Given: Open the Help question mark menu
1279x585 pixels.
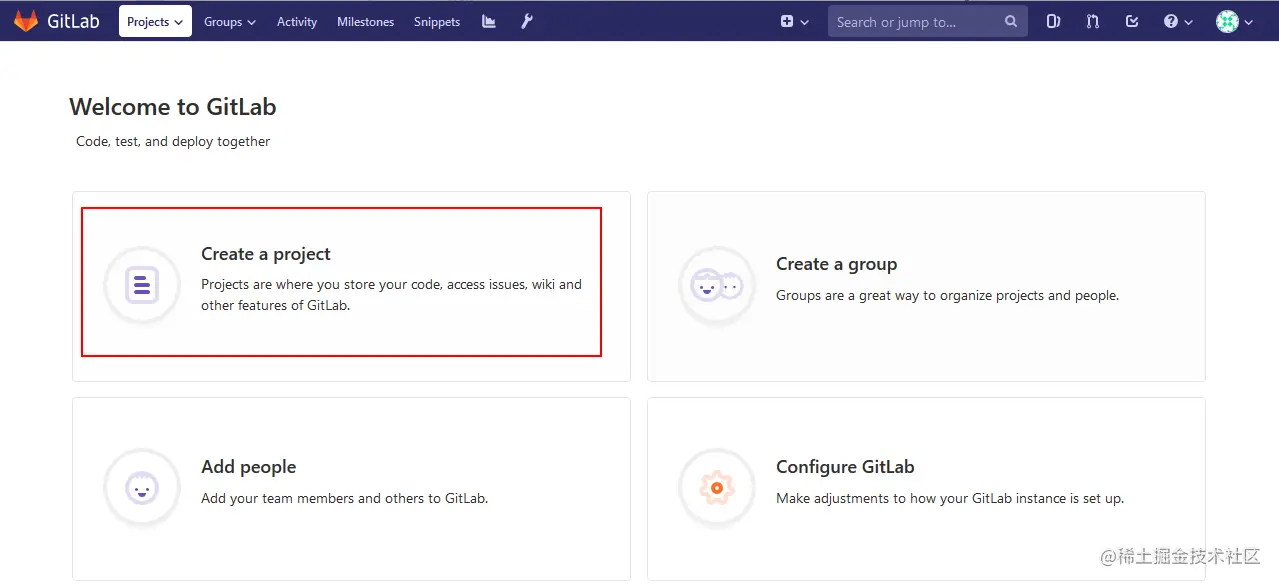Looking at the screenshot, I should [1178, 21].
